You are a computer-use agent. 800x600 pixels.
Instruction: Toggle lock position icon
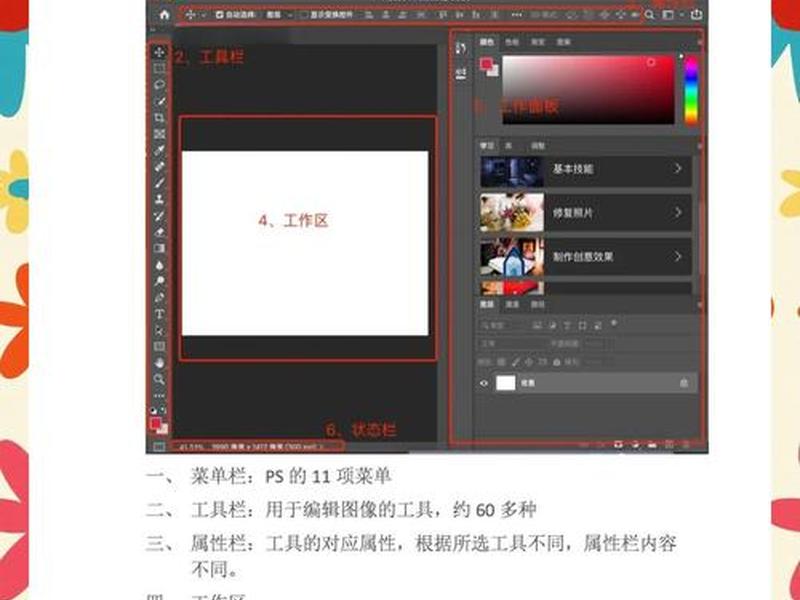pos(529,362)
